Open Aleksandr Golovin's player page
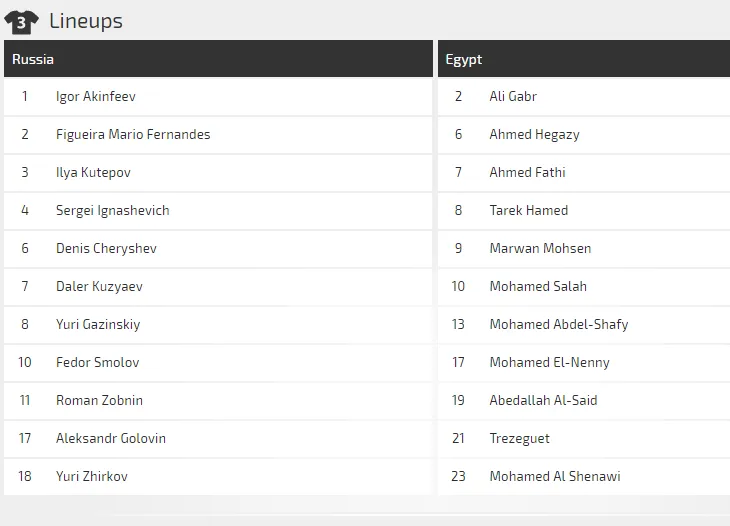Image resolution: width=730 pixels, height=526 pixels. [x=111, y=438]
